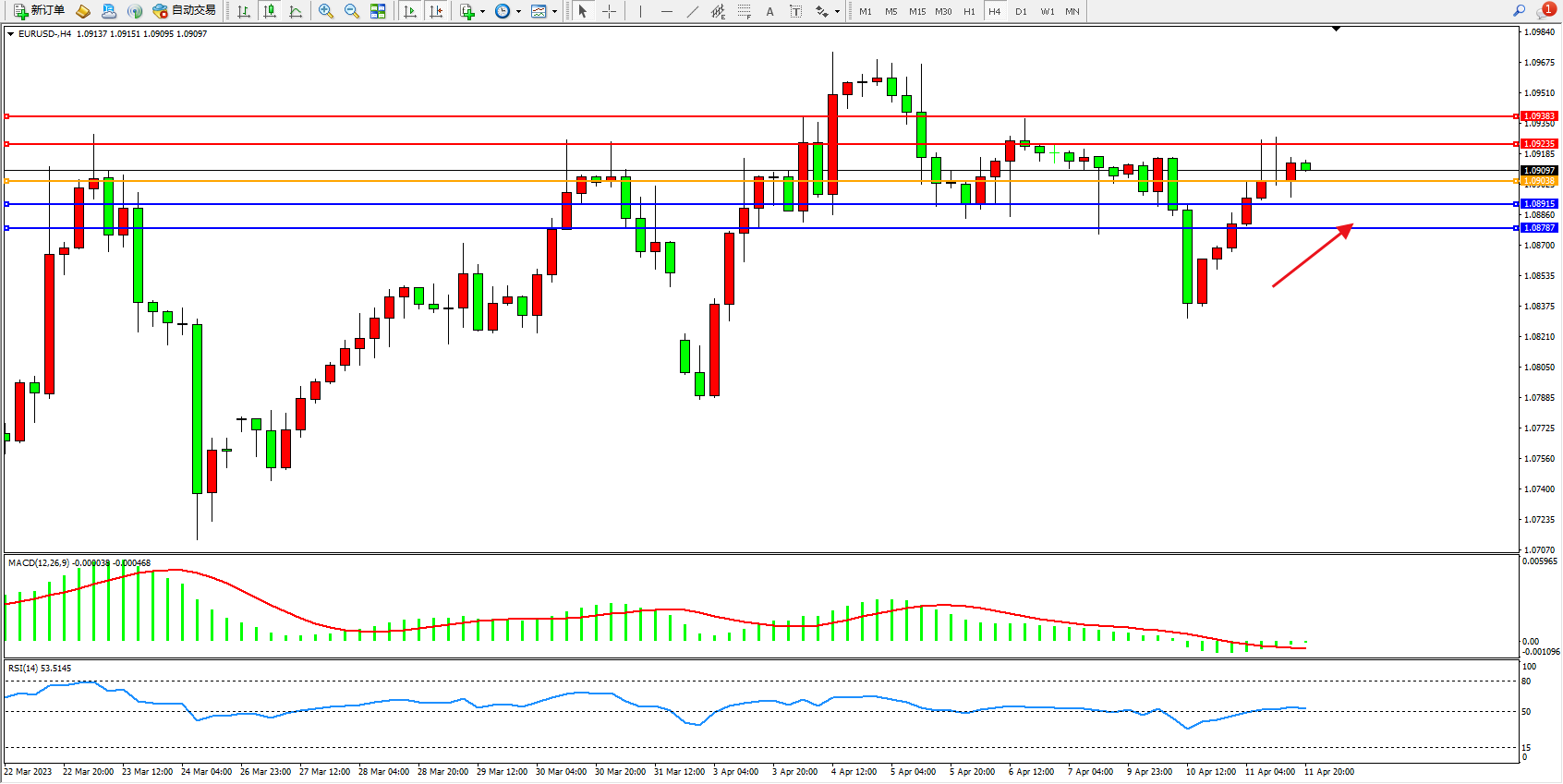1563x784 pixels.
Task: Switch to the H1 timeframe
Action: point(969,11)
